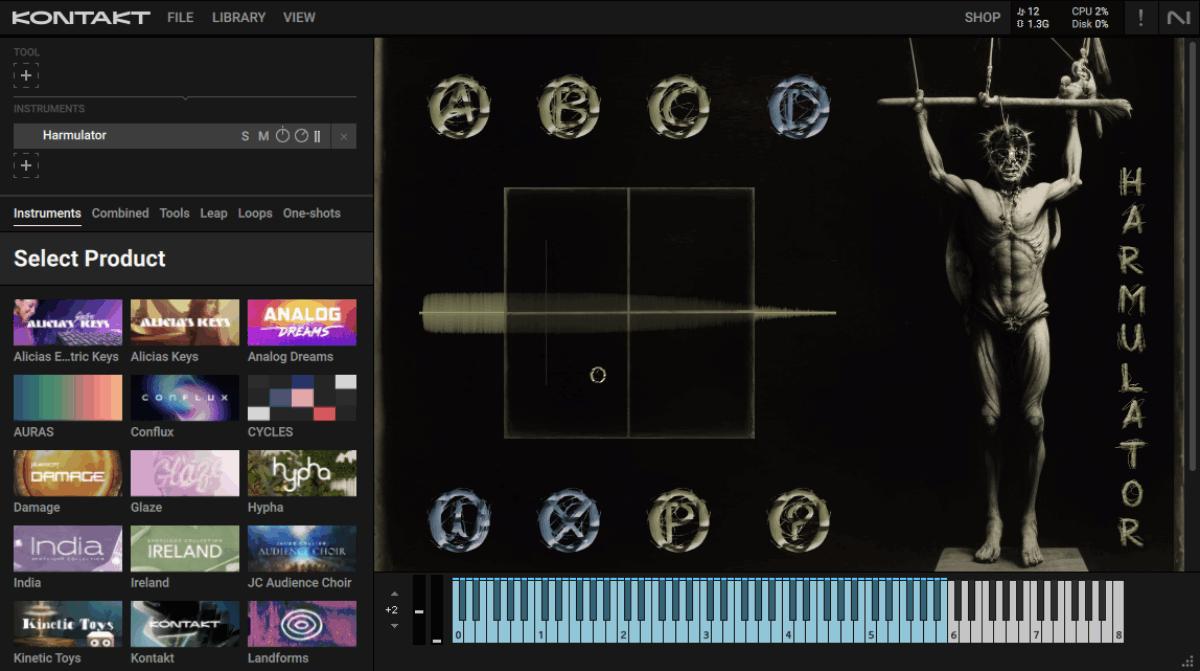This screenshot has width=1200, height=671.
Task: Toggle the blue U rune button
Action: click(459, 520)
